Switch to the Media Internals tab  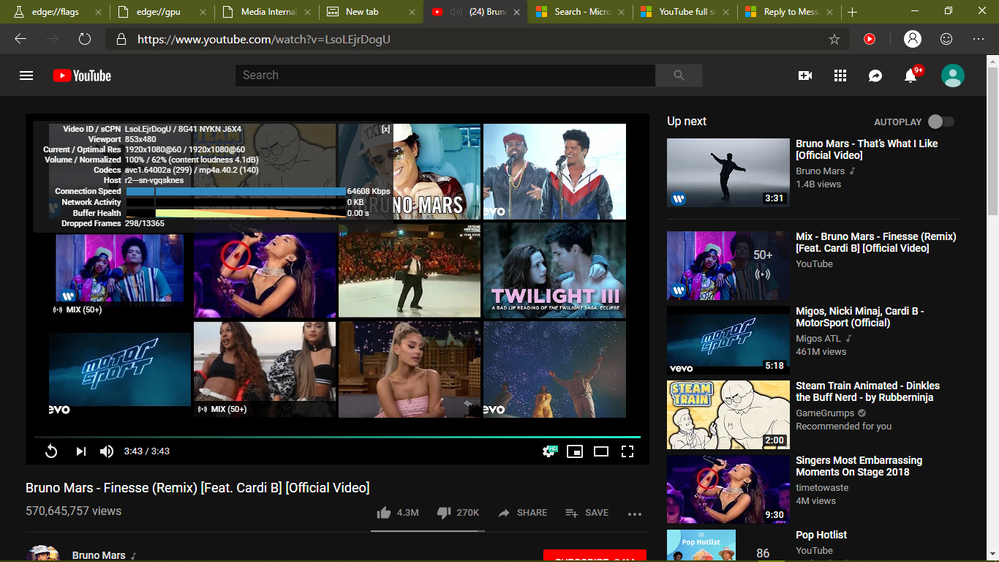pyautogui.click(x=268, y=11)
